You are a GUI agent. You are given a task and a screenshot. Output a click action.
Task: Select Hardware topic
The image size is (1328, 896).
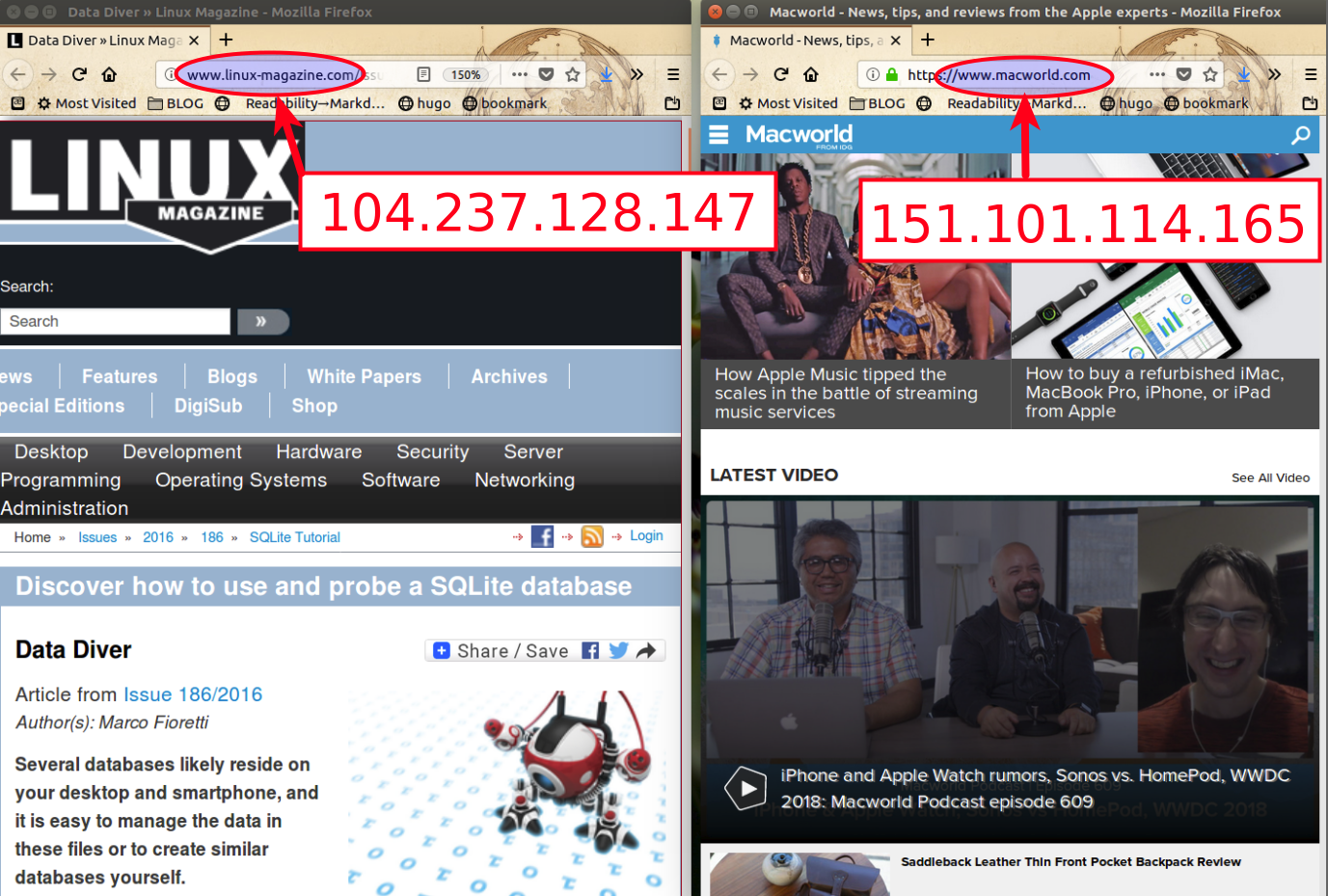tap(319, 451)
